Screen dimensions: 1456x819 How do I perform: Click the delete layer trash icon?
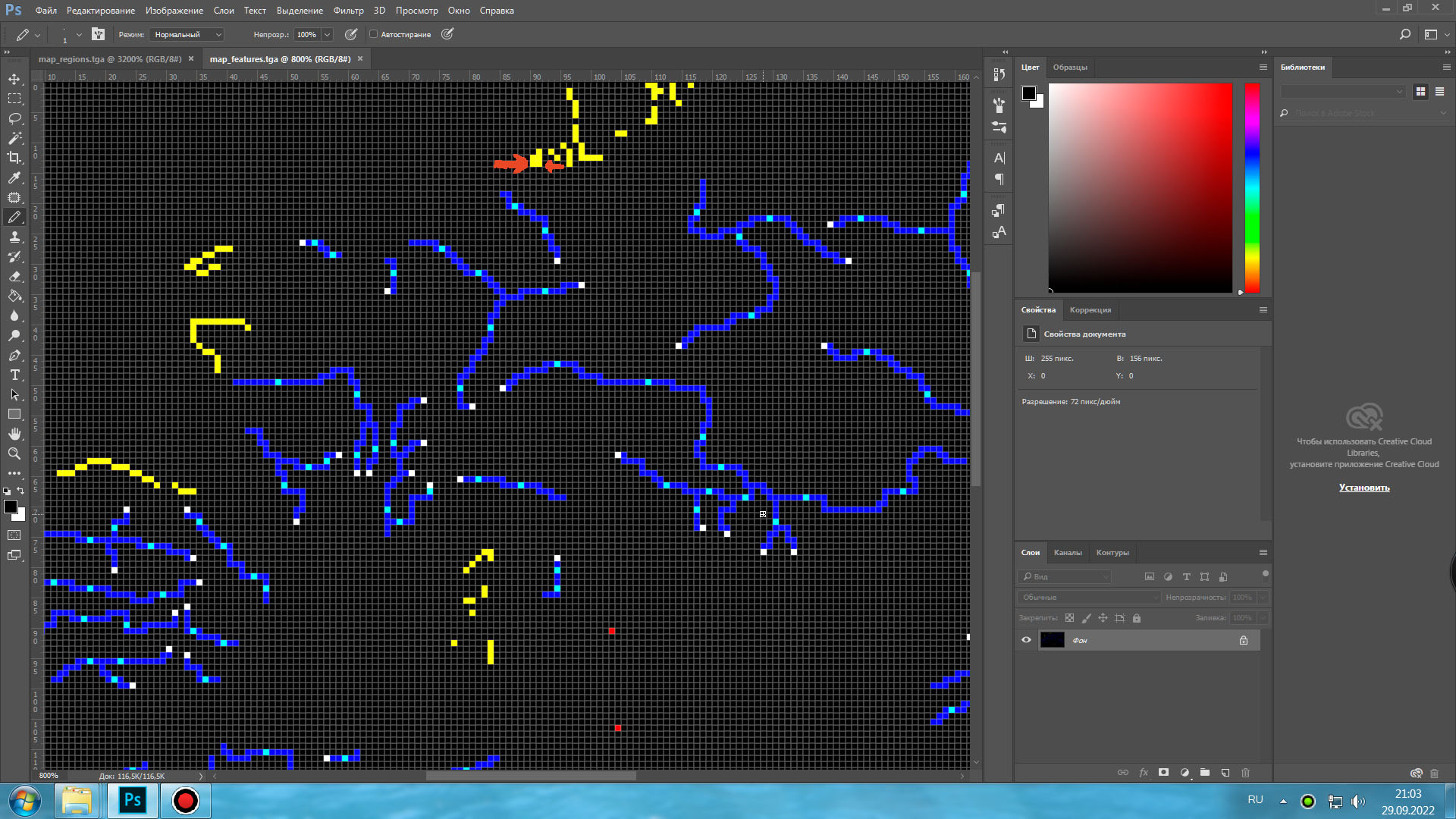click(x=1245, y=773)
